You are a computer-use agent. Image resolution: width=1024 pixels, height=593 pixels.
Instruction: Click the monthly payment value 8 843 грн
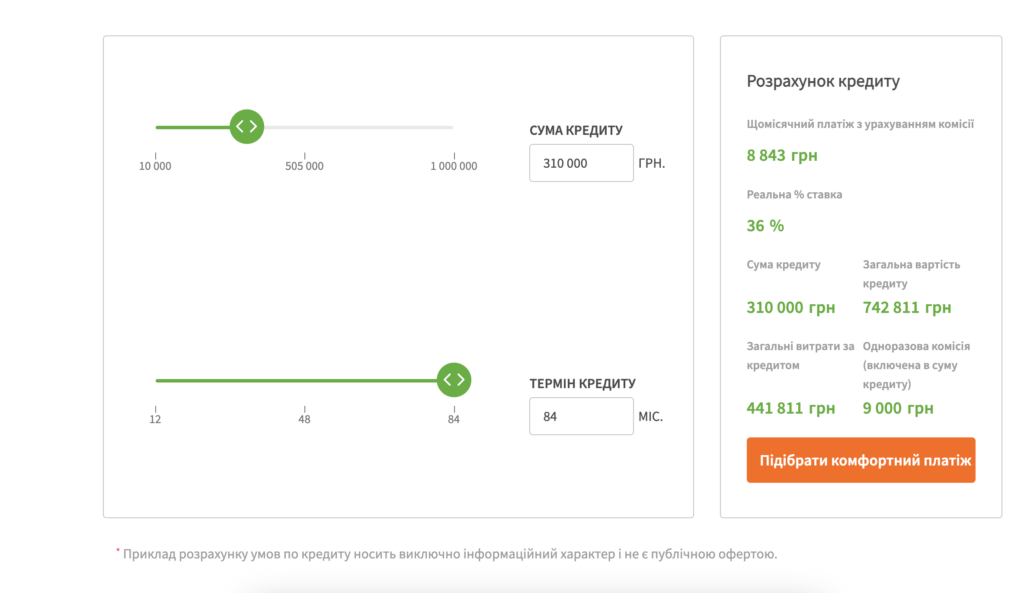tap(782, 155)
